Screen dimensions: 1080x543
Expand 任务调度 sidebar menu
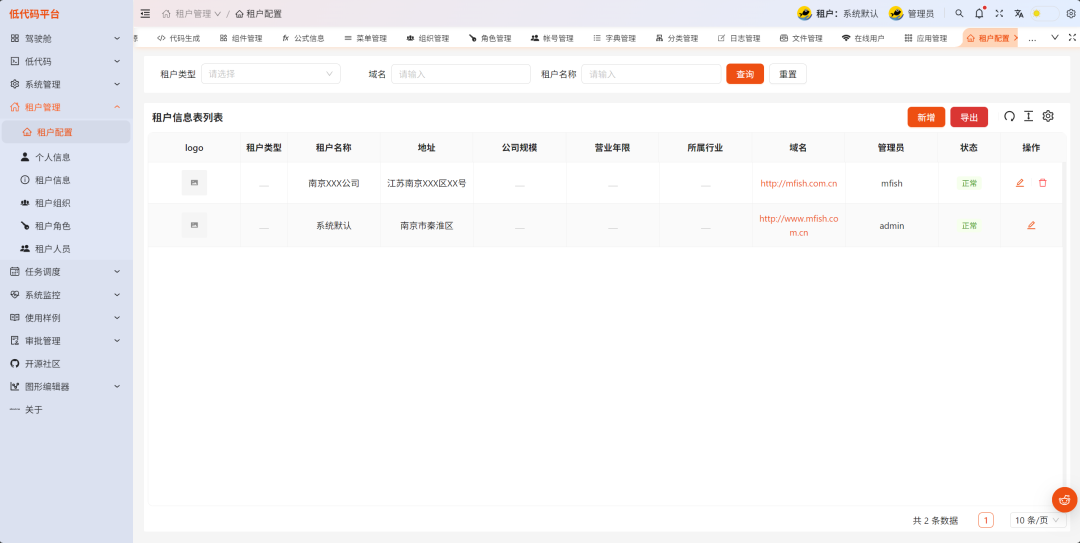(66, 272)
